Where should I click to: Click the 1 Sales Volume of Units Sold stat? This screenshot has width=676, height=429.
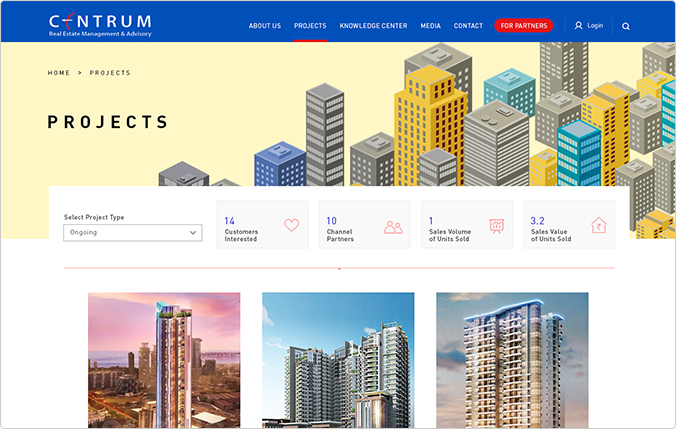467,225
